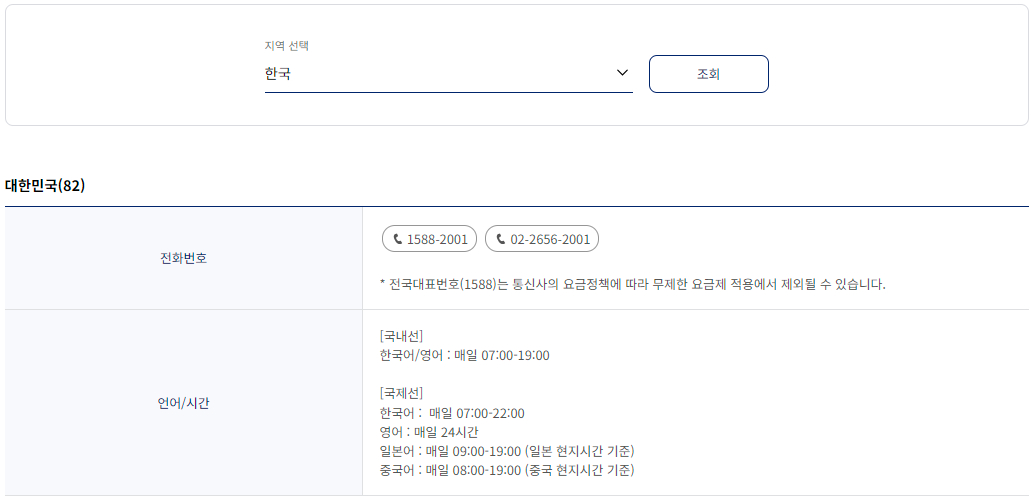Click phone icon beside 1588-2001
The width and height of the screenshot is (1034, 499).
(x=397, y=239)
